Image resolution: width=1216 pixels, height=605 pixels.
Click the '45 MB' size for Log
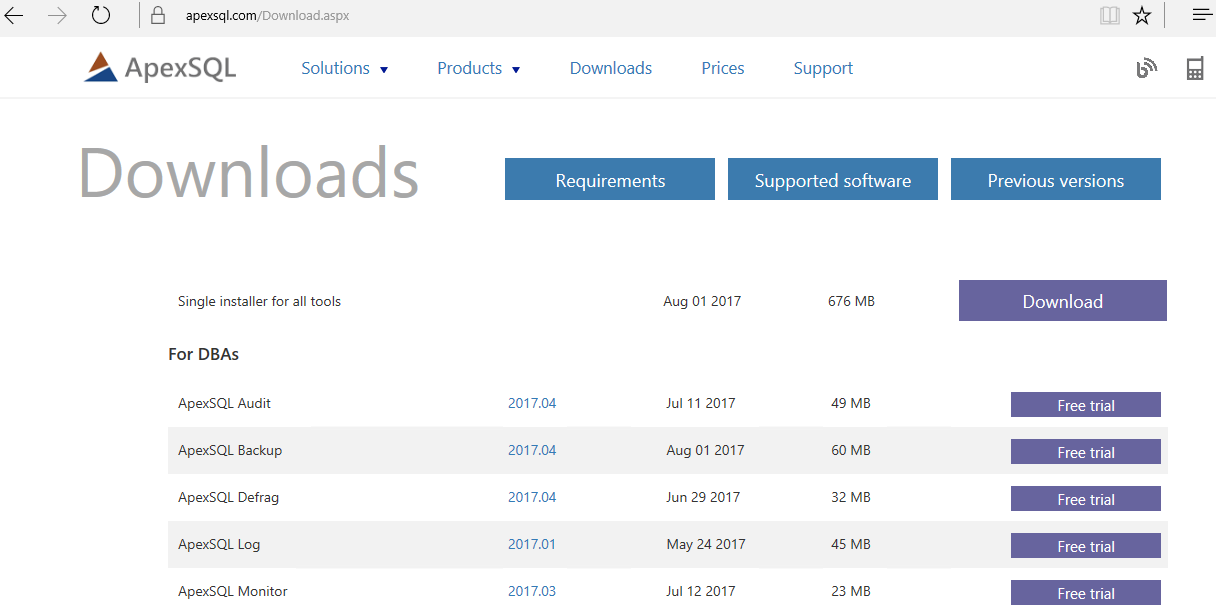[x=851, y=544]
